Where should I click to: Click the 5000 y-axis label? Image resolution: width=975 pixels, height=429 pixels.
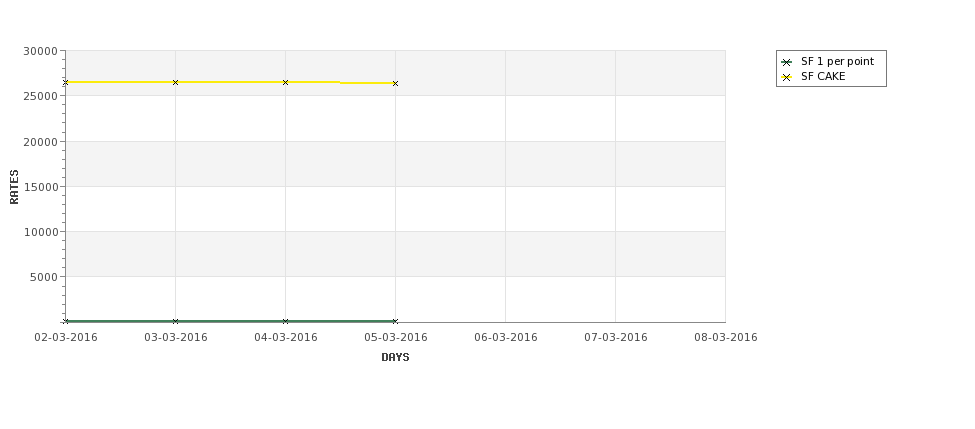point(44,277)
